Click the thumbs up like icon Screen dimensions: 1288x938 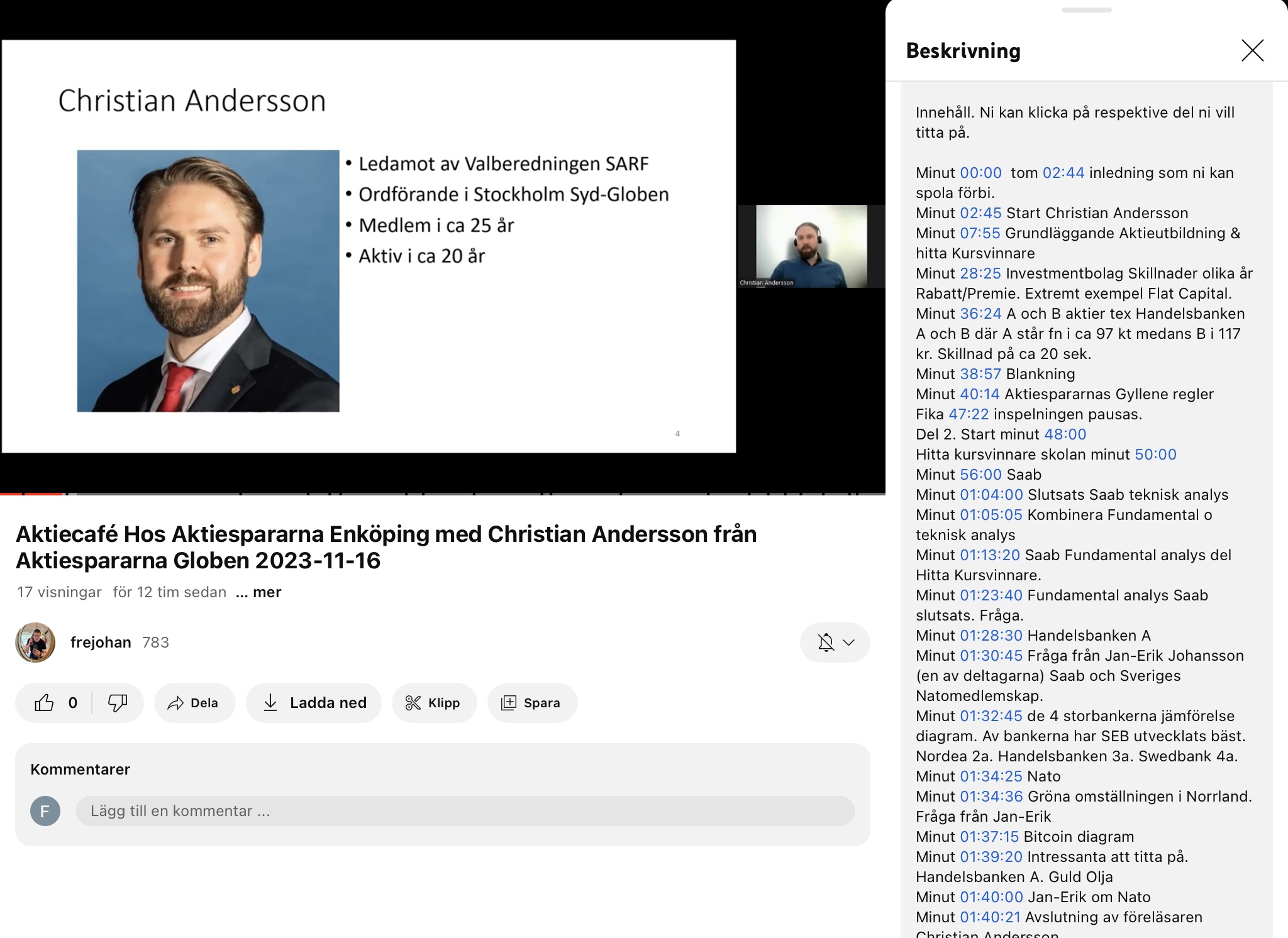[44, 702]
